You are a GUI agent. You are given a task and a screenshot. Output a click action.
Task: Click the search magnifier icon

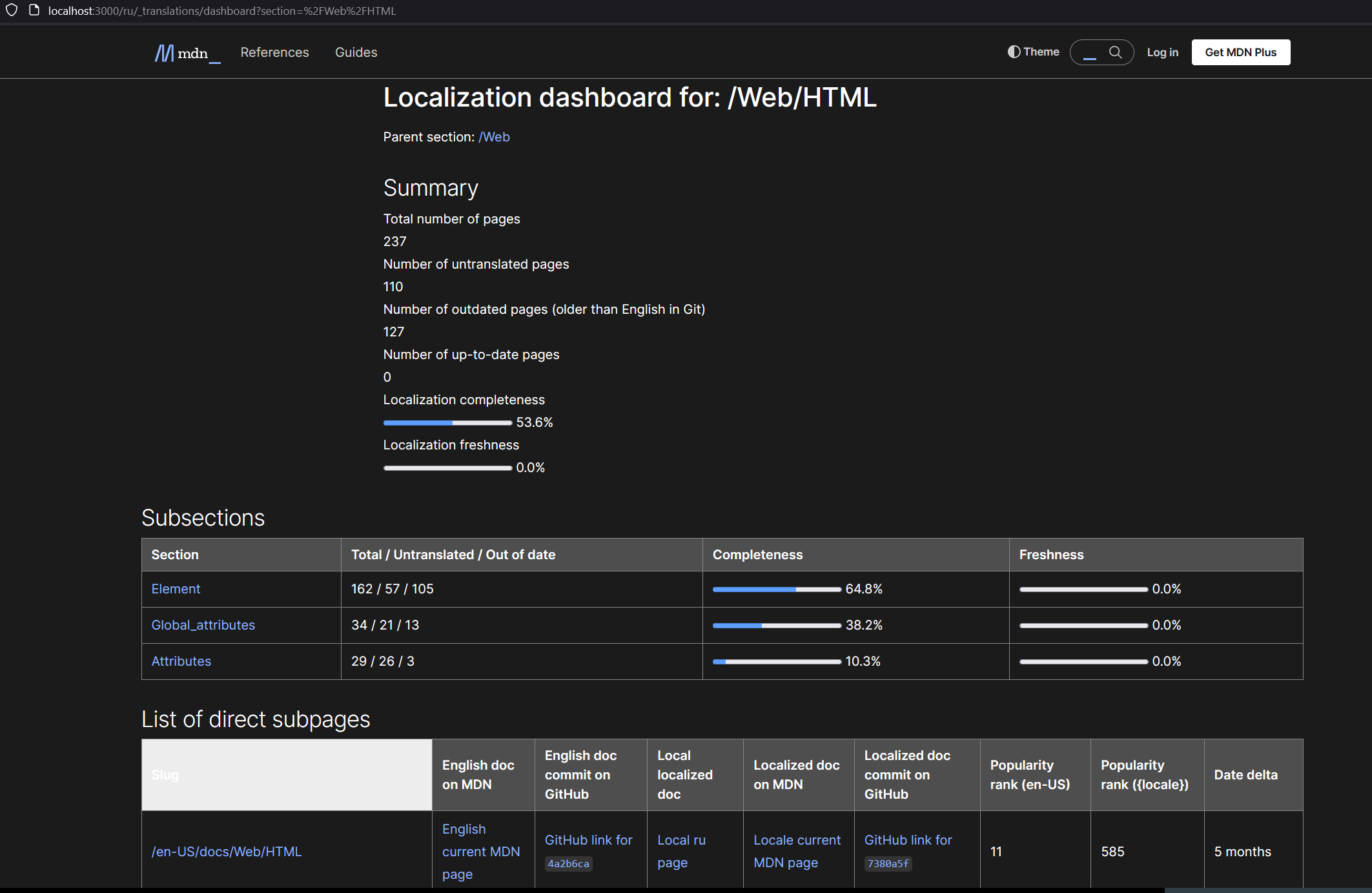pos(1115,52)
